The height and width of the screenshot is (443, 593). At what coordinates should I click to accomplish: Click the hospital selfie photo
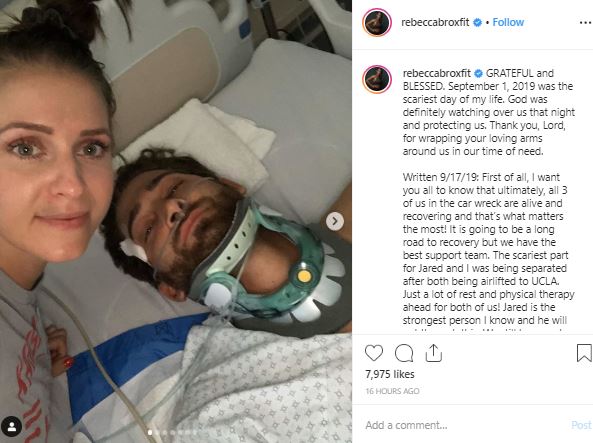click(176, 221)
